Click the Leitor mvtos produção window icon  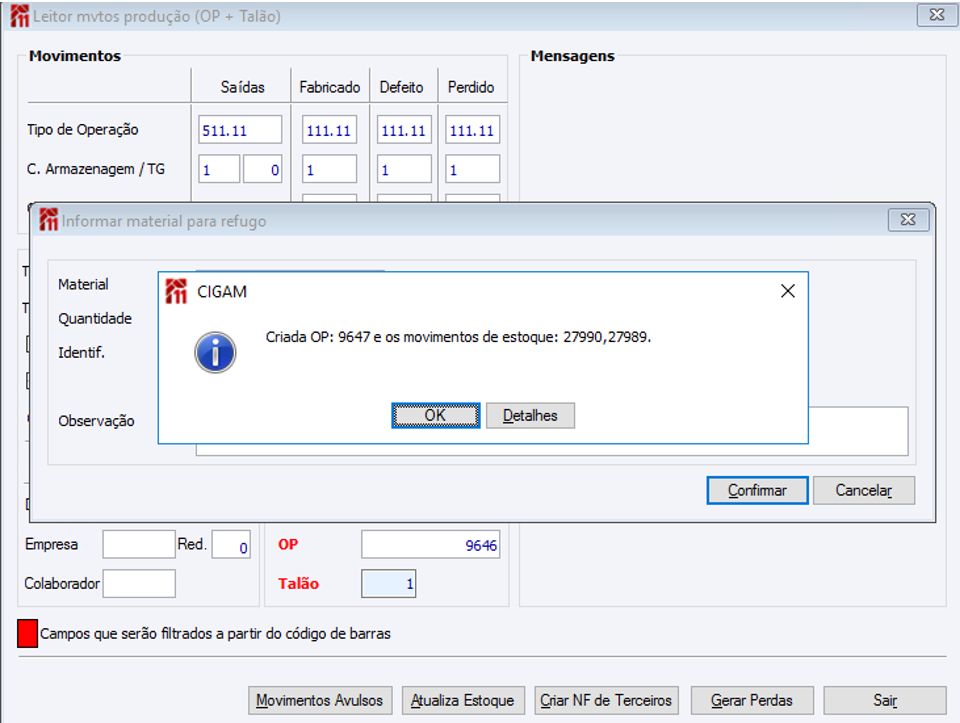tap(20, 16)
